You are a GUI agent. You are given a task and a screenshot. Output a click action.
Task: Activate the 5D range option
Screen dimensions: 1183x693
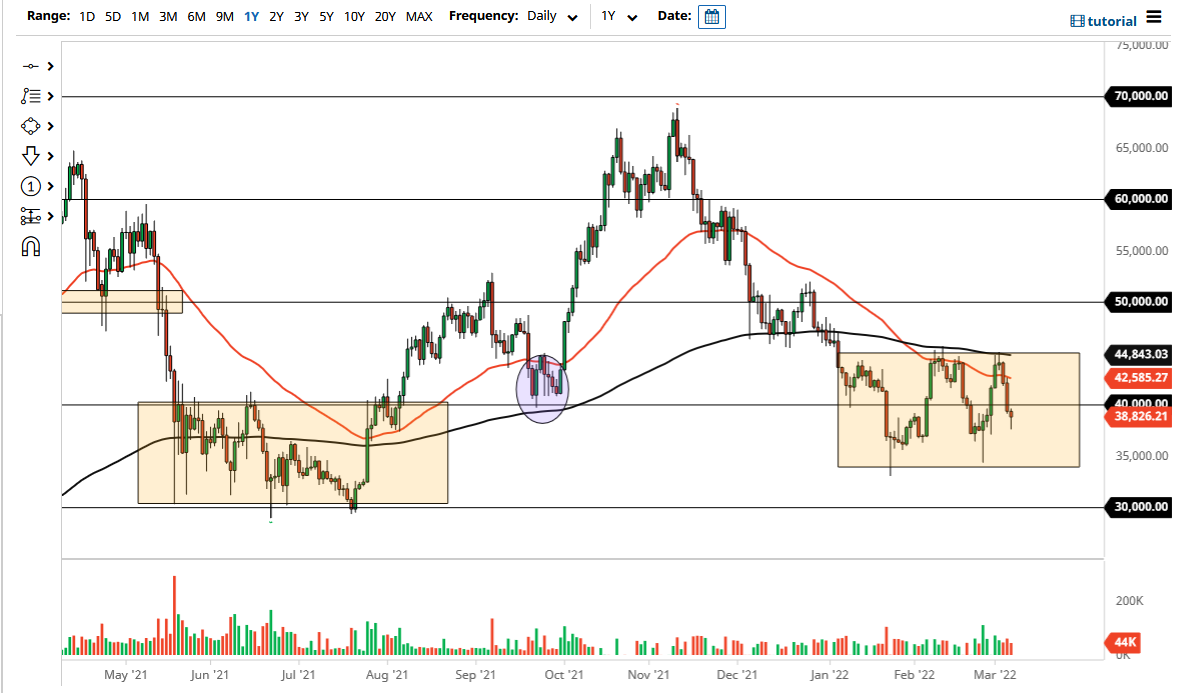pyautogui.click(x=112, y=16)
